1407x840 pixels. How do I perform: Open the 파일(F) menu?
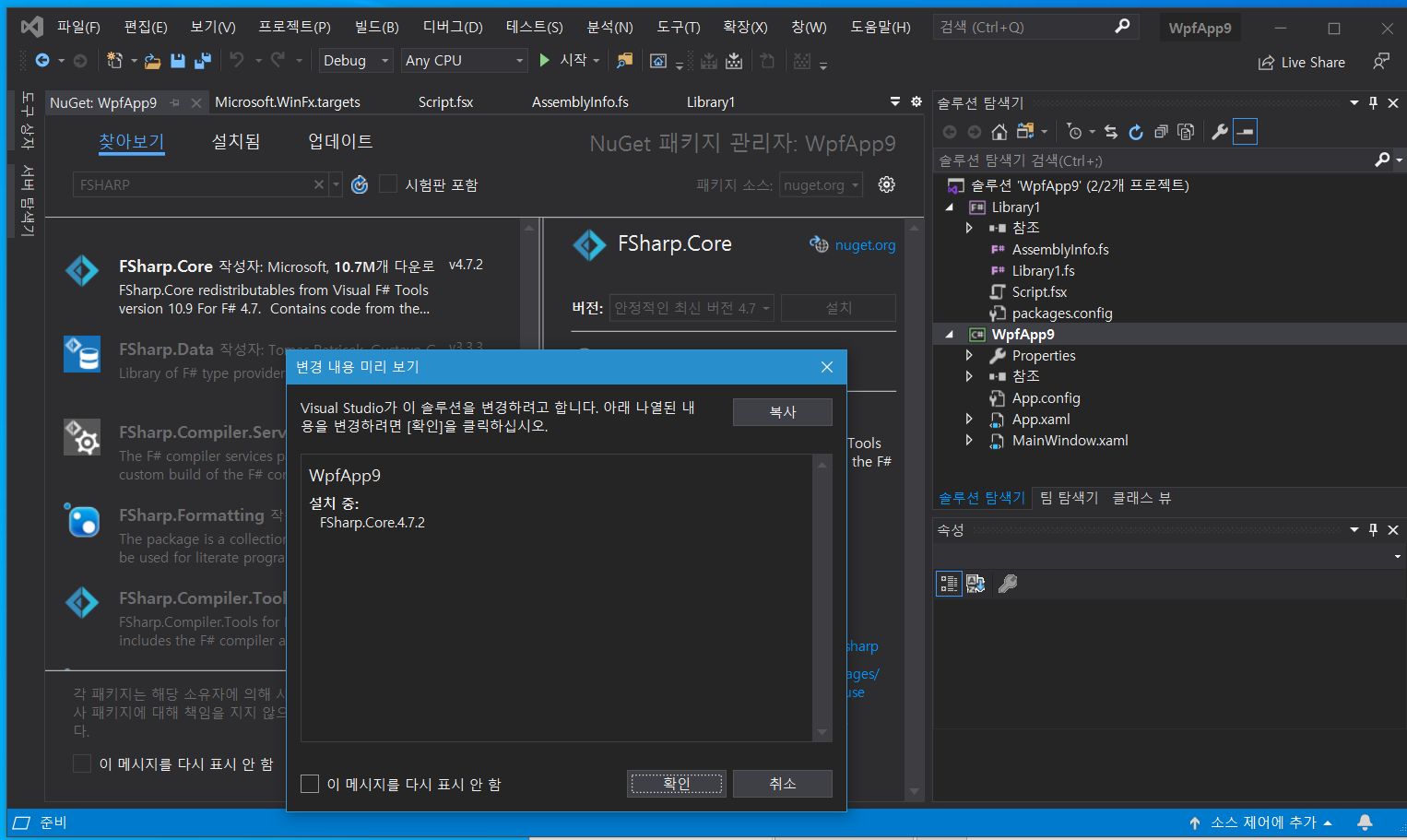pyautogui.click(x=78, y=27)
